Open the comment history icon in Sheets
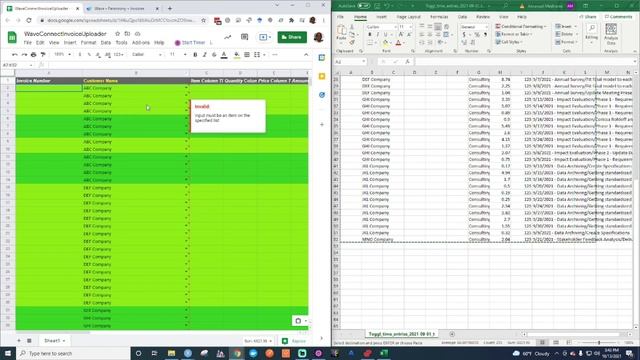The height and width of the screenshot is (360, 640). point(244,37)
